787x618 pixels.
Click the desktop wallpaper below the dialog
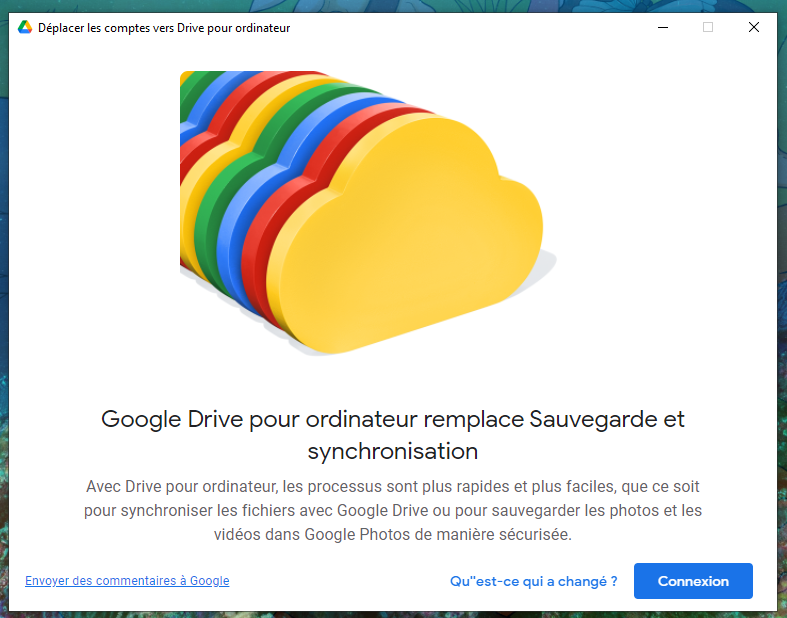click(x=393, y=613)
